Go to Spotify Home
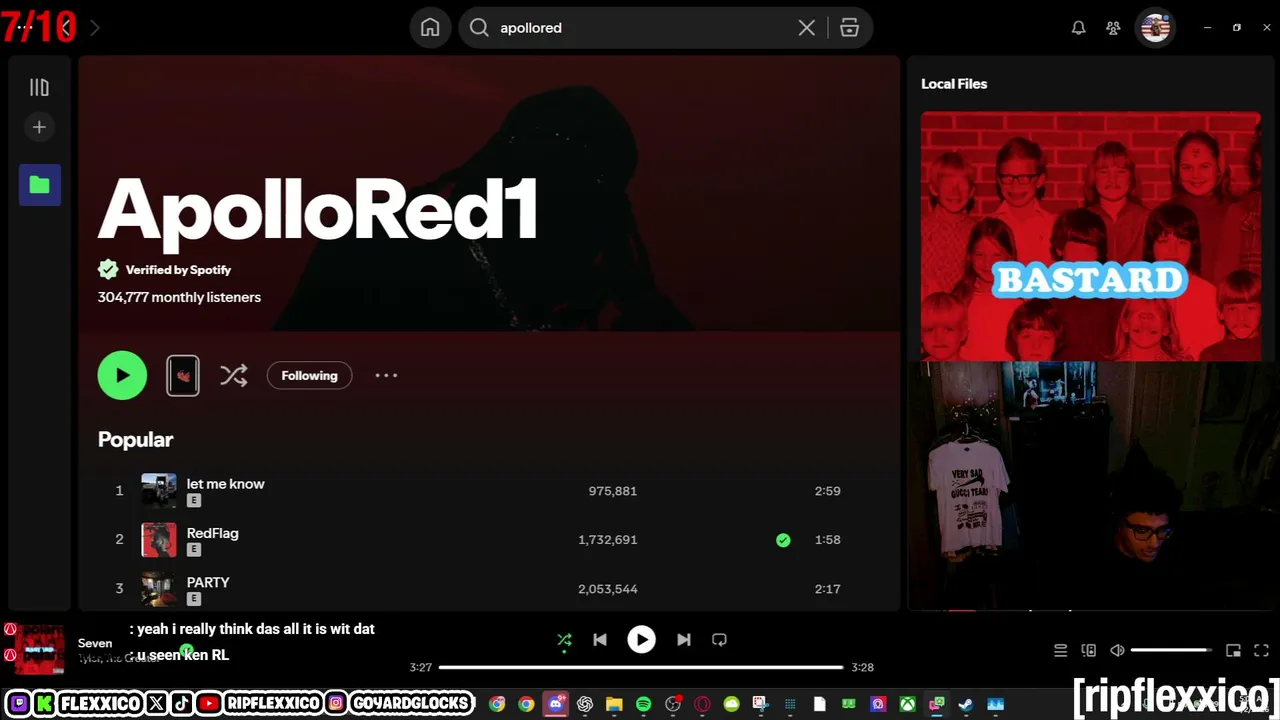 click(x=430, y=28)
